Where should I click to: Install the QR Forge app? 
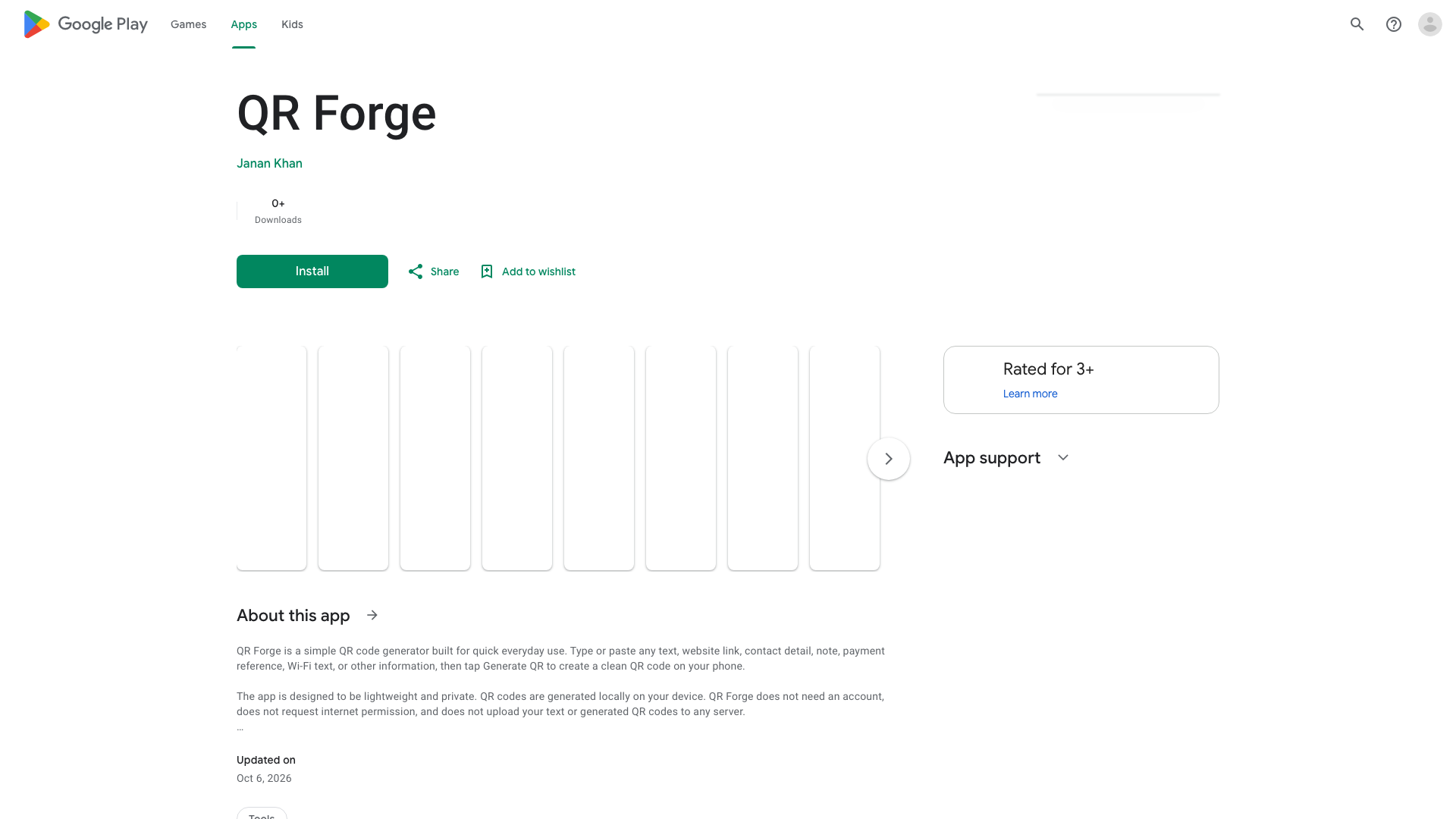(x=312, y=271)
